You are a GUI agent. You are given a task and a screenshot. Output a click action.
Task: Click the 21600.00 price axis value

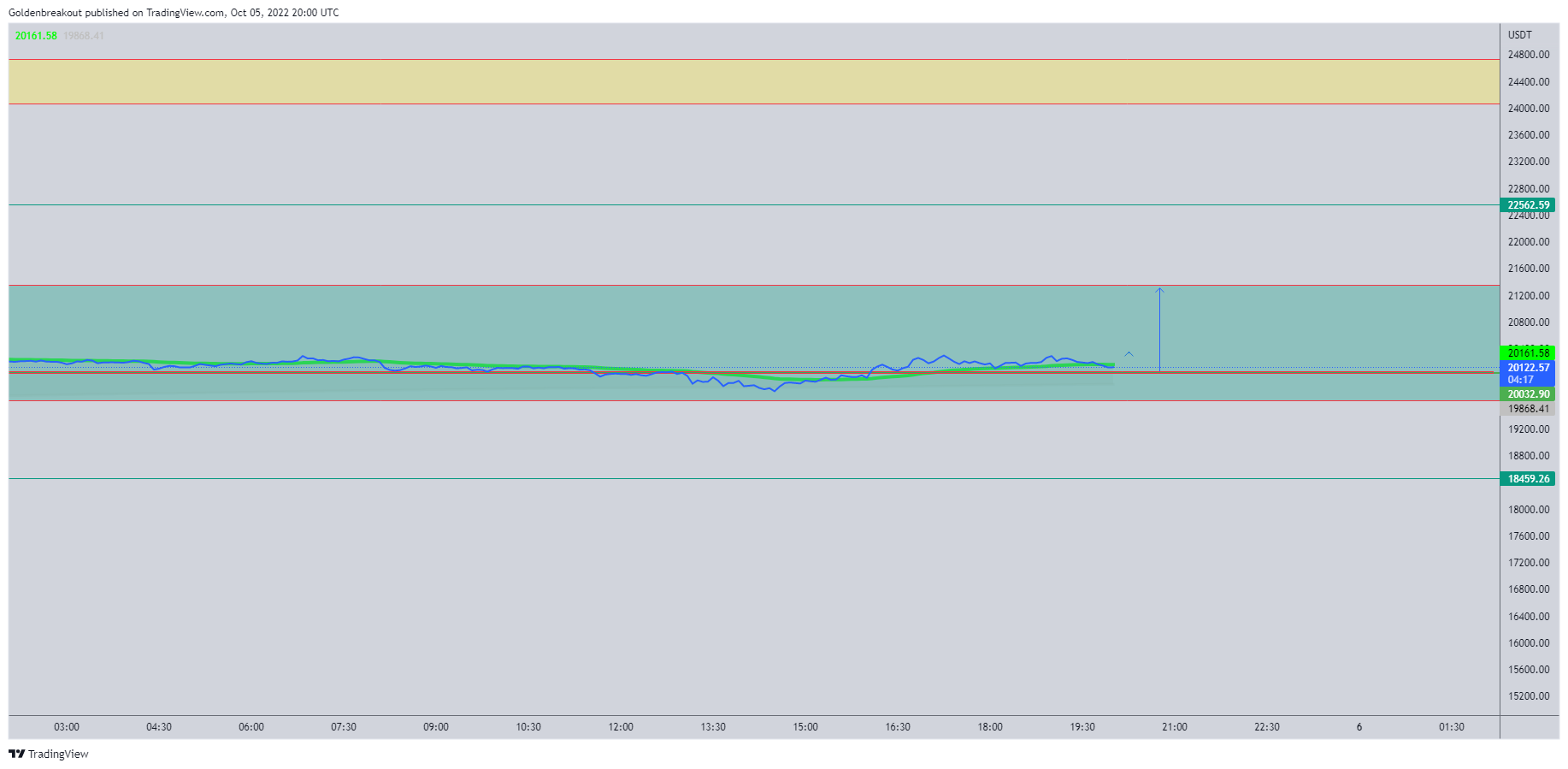click(x=1528, y=269)
